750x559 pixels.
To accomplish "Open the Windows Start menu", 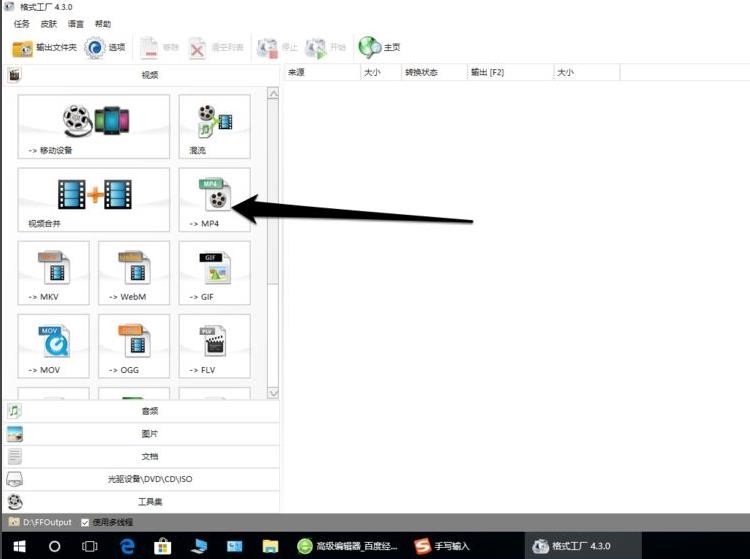I will tap(19, 546).
